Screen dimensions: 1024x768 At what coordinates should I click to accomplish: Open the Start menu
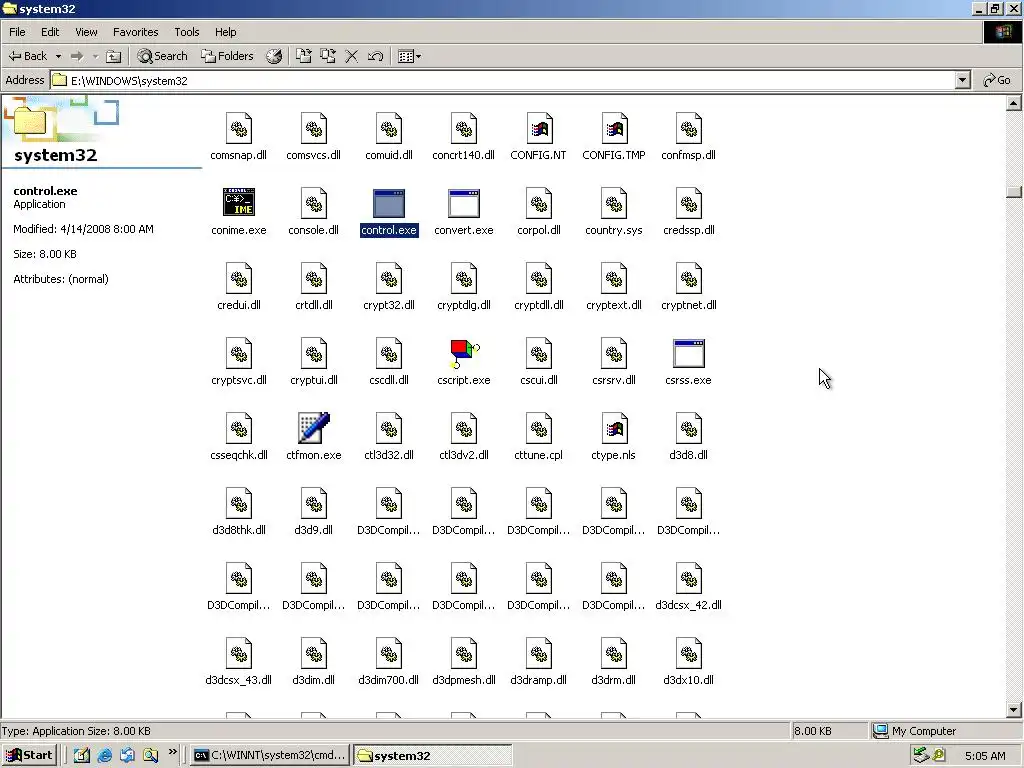click(x=30, y=756)
